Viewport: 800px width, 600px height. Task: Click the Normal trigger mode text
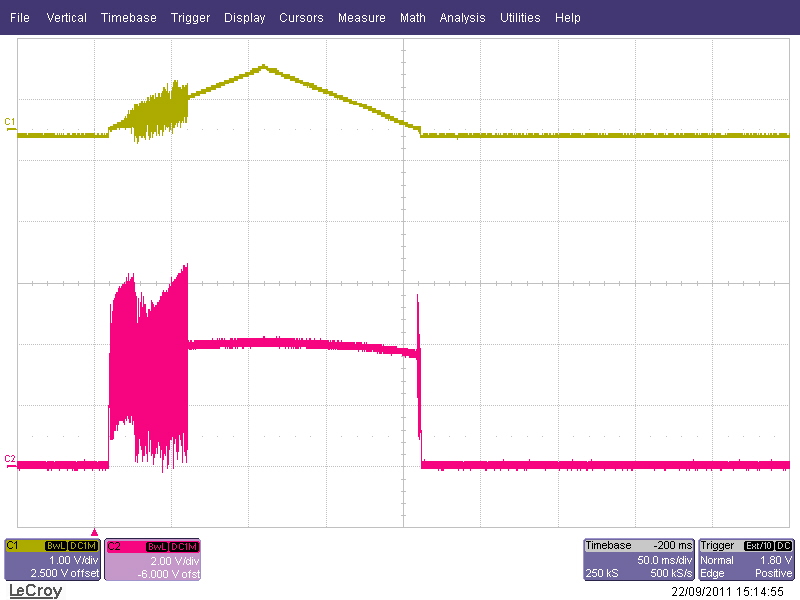click(x=716, y=560)
